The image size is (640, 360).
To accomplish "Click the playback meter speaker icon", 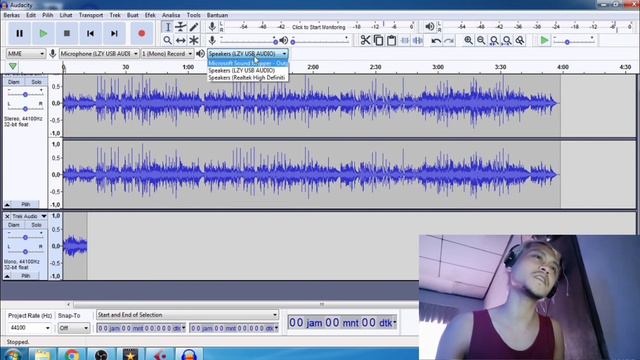I will pos(429,27).
